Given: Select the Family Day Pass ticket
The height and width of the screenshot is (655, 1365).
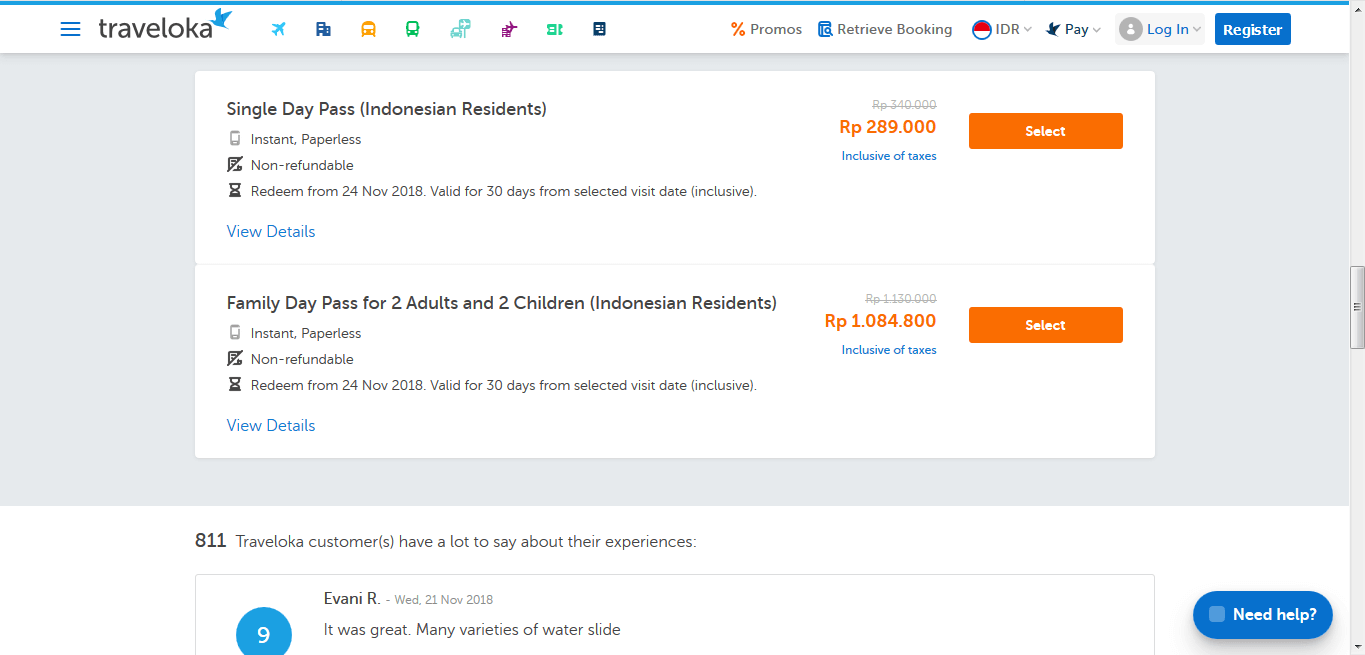Looking at the screenshot, I should (1045, 325).
